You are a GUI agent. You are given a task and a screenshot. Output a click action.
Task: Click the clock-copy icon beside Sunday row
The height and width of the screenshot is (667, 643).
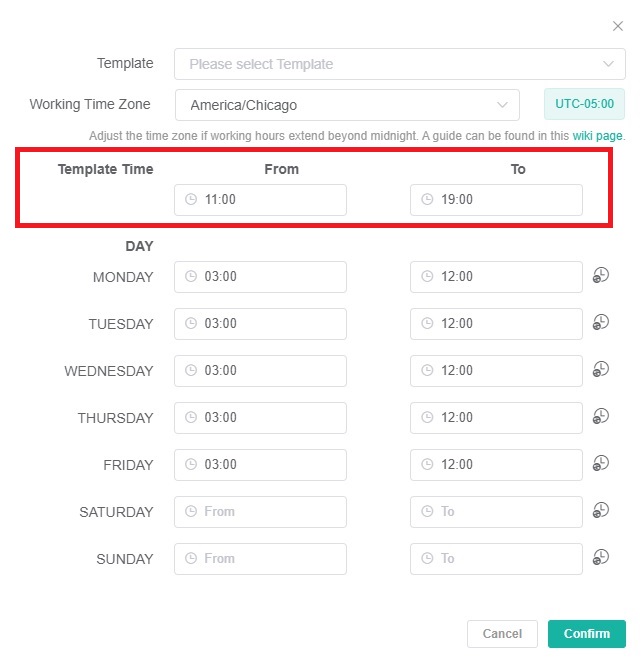point(601,558)
